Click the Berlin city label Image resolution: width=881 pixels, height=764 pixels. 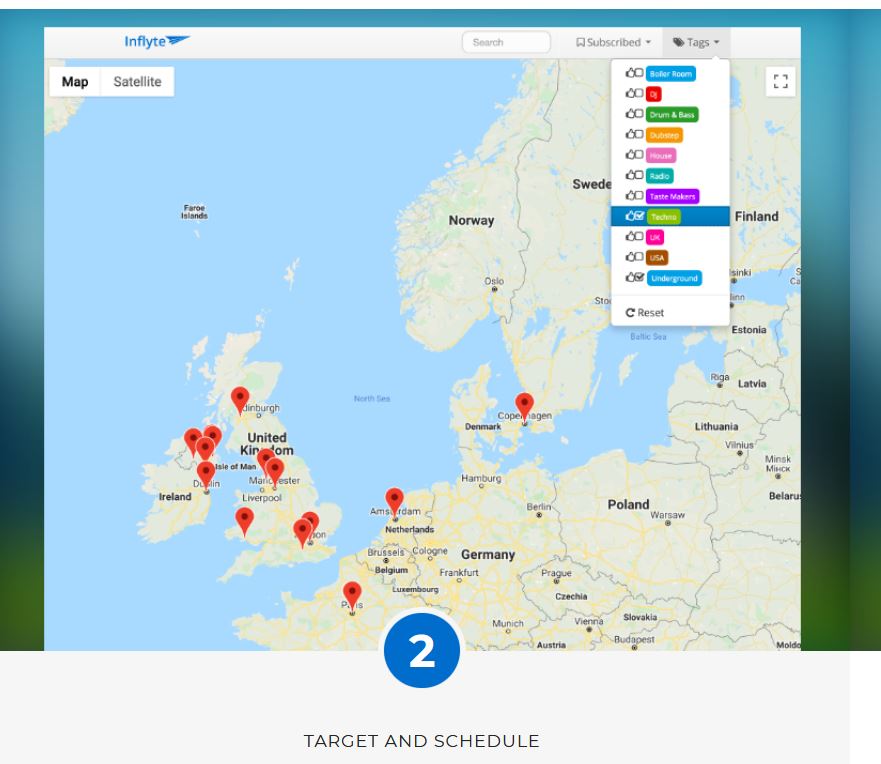[x=538, y=507]
